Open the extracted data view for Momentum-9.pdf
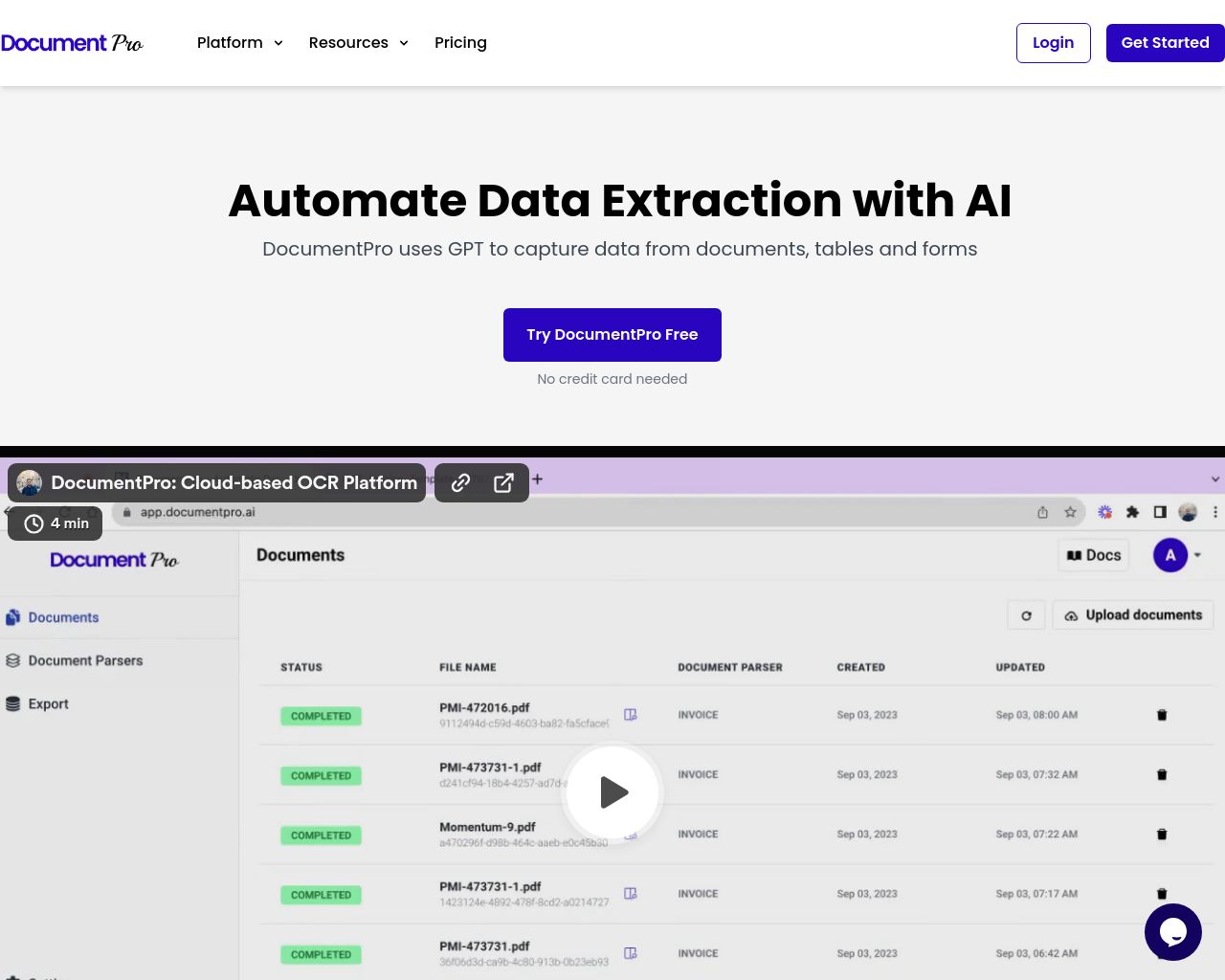This screenshot has width=1225, height=980. coord(631,832)
